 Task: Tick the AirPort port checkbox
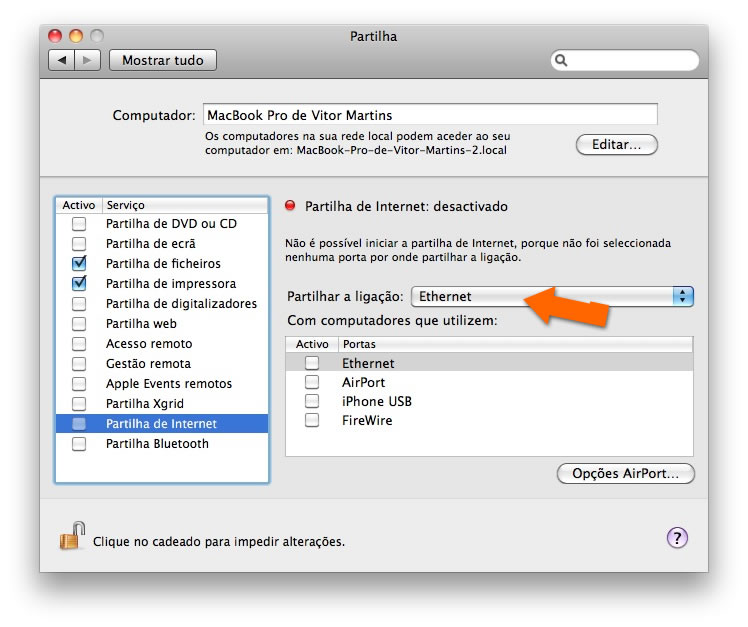click(x=312, y=382)
